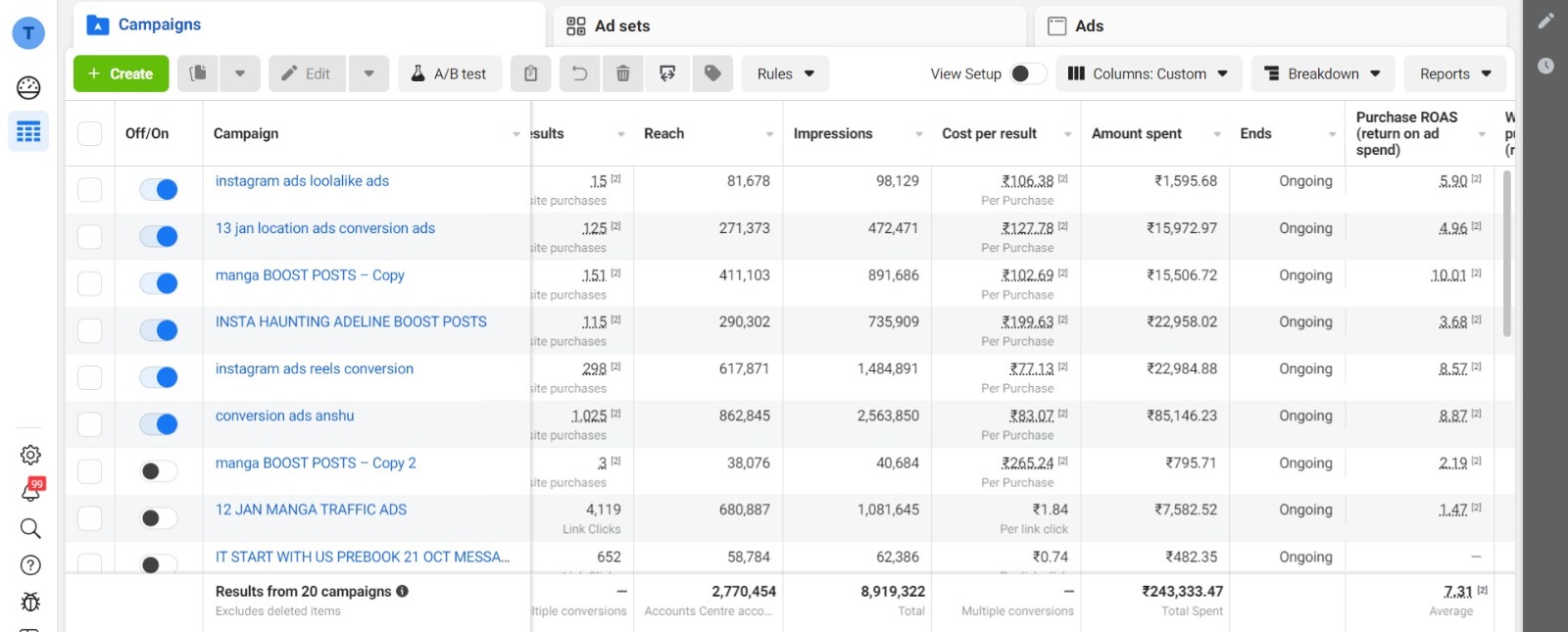
Task: Check the select-all campaigns checkbox
Action: point(89,133)
